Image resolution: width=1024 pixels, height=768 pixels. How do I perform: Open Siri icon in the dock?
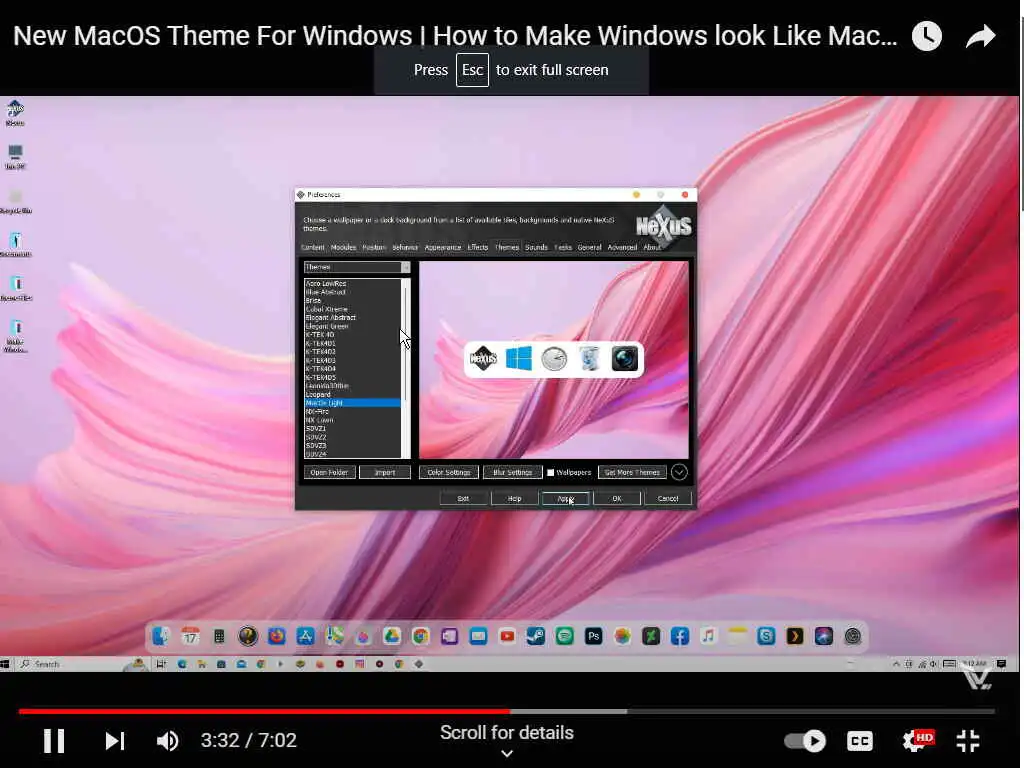[x=824, y=636]
